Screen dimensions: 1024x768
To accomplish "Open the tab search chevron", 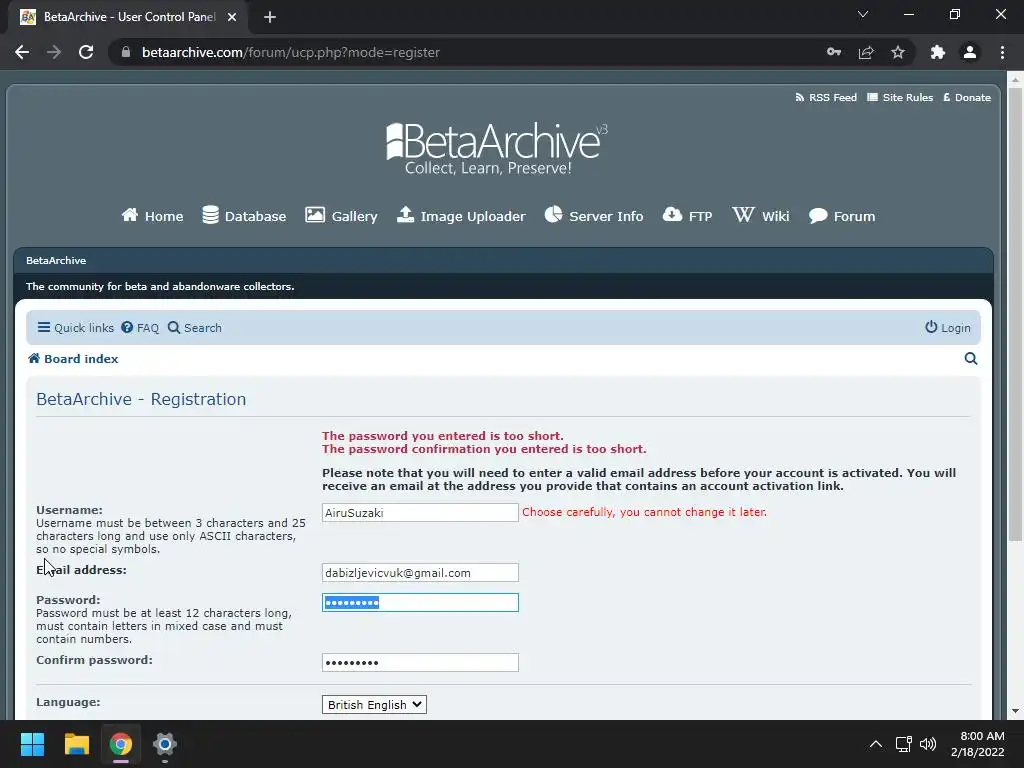I will tap(863, 14).
